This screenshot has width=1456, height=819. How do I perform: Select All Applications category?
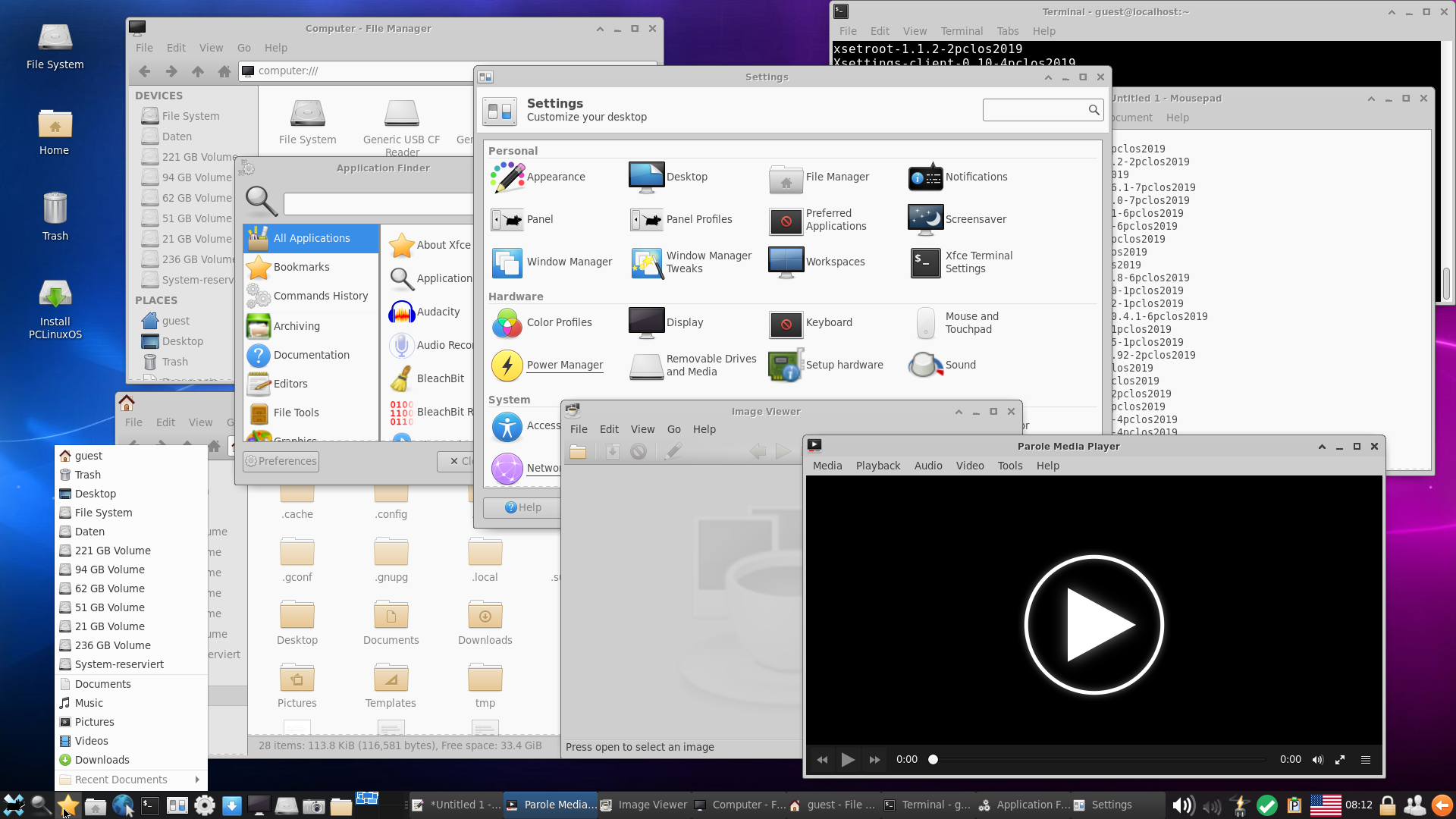[x=311, y=238]
